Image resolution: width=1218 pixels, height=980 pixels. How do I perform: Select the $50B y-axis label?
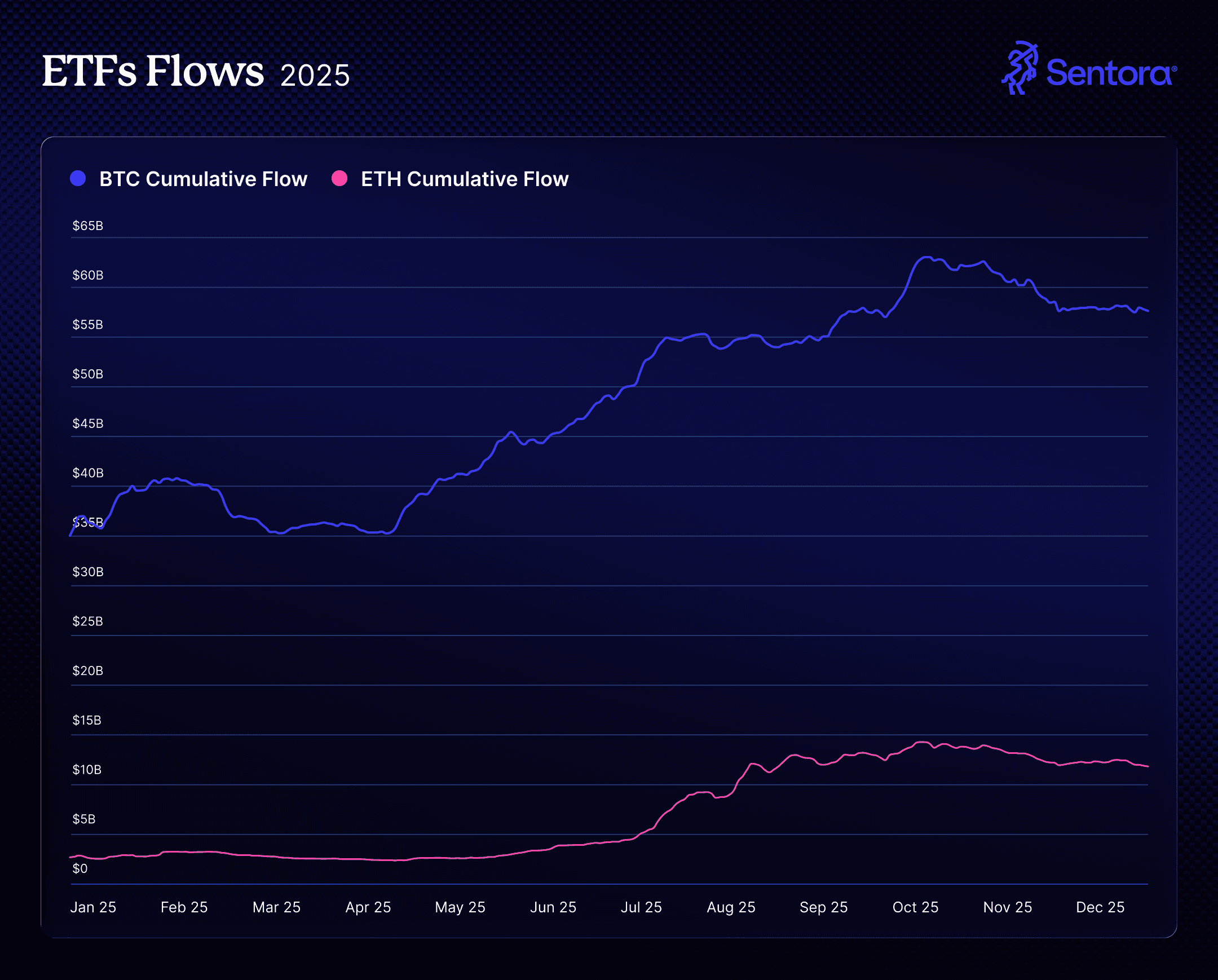(x=87, y=374)
